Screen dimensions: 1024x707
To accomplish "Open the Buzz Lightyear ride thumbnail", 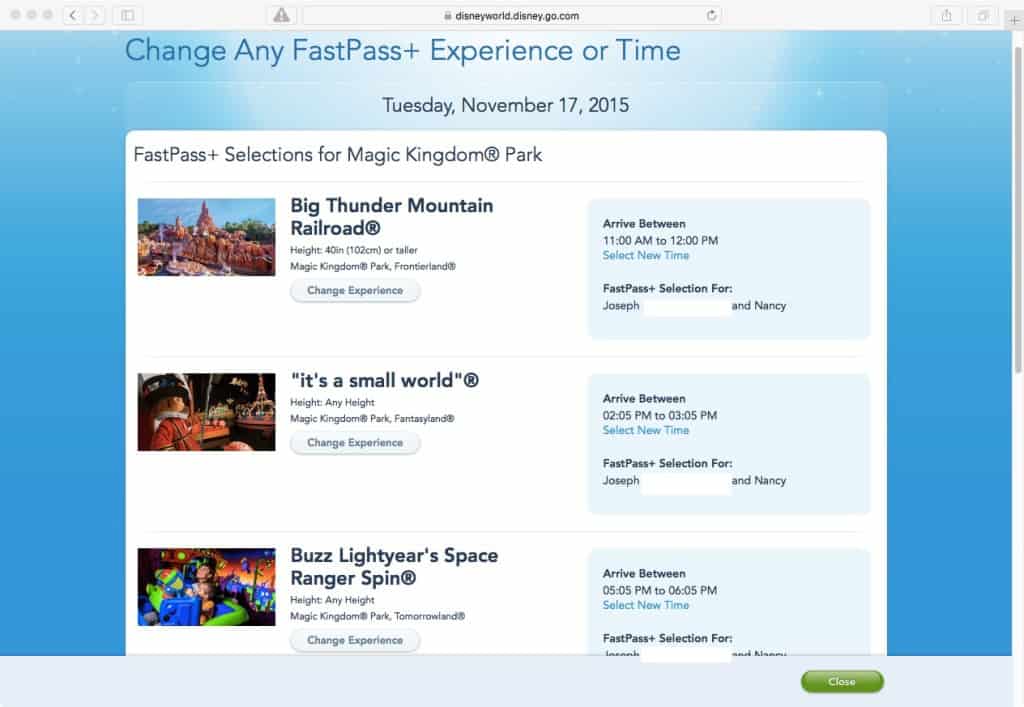I will pos(206,587).
